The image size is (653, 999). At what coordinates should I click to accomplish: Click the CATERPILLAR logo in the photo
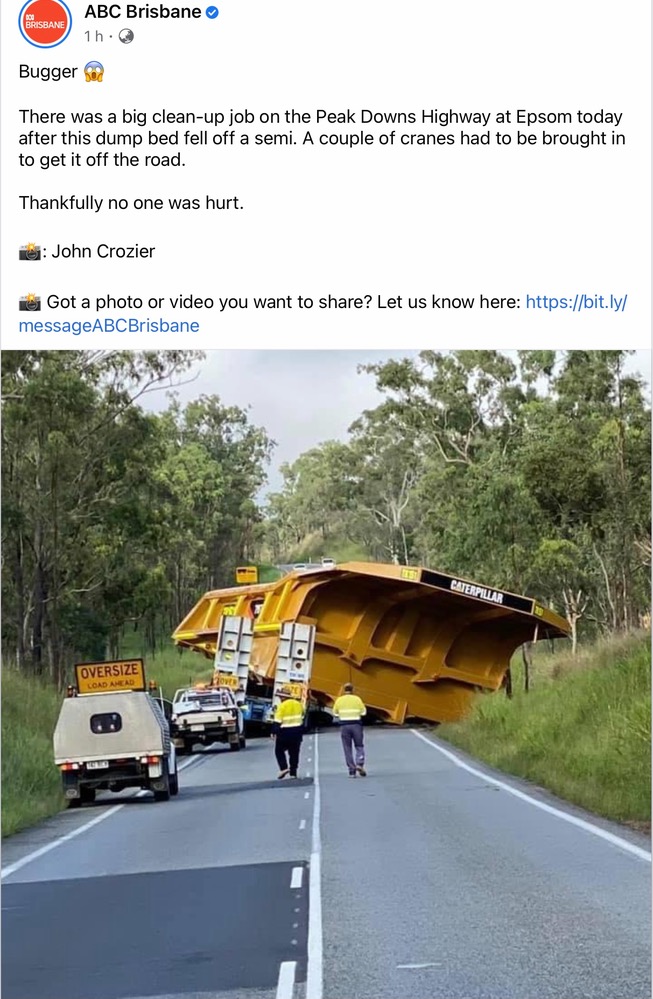[x=477, y=592]
